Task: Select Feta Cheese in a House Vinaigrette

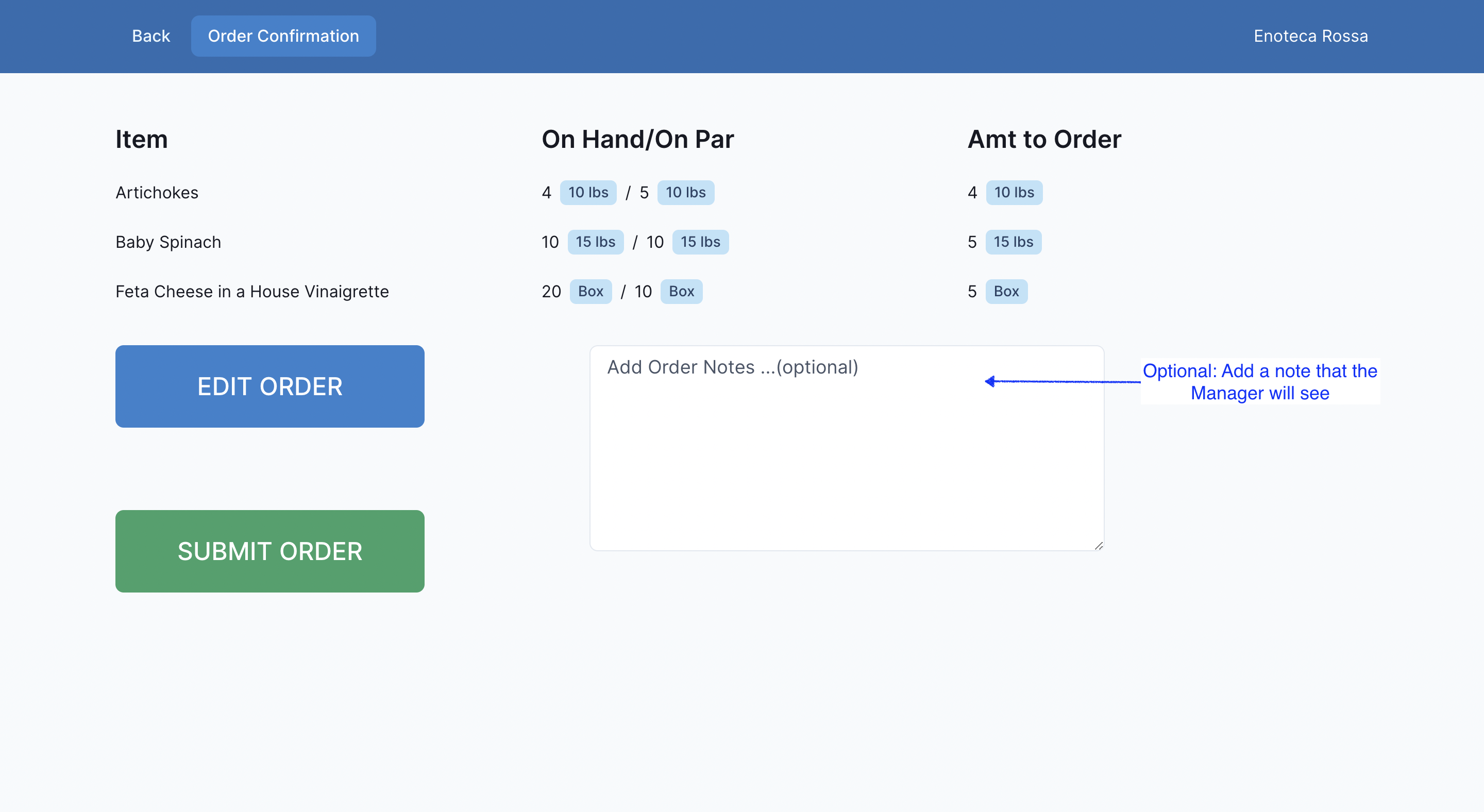Action: tap(252, 292)
